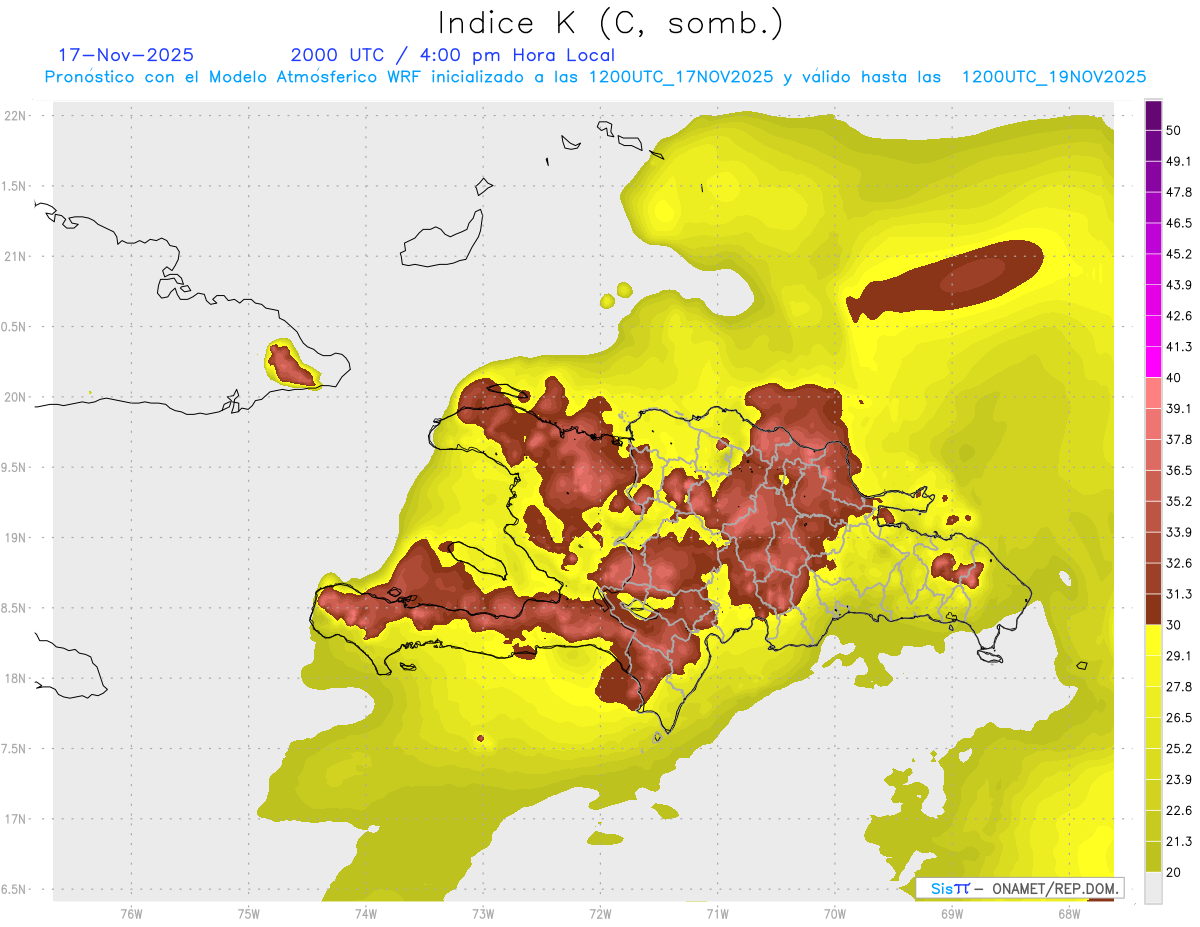The width and height of the screenshot is (1200, 927).
Task: Click the elongated brown patch northeast of Hispaniola
Action: pyautogui.click(x=945, y=280)
